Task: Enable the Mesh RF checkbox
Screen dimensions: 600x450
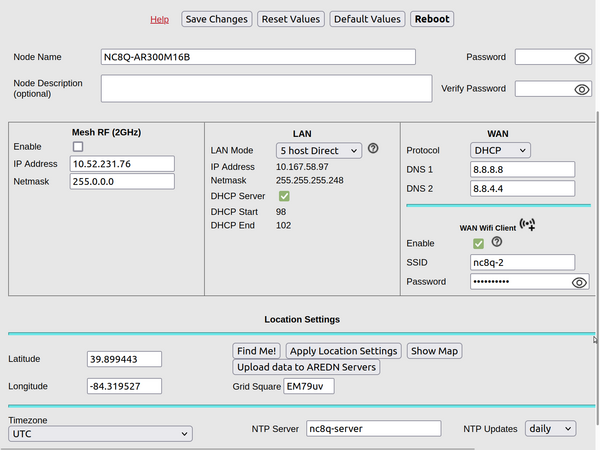Action: (x=78, y=147)
